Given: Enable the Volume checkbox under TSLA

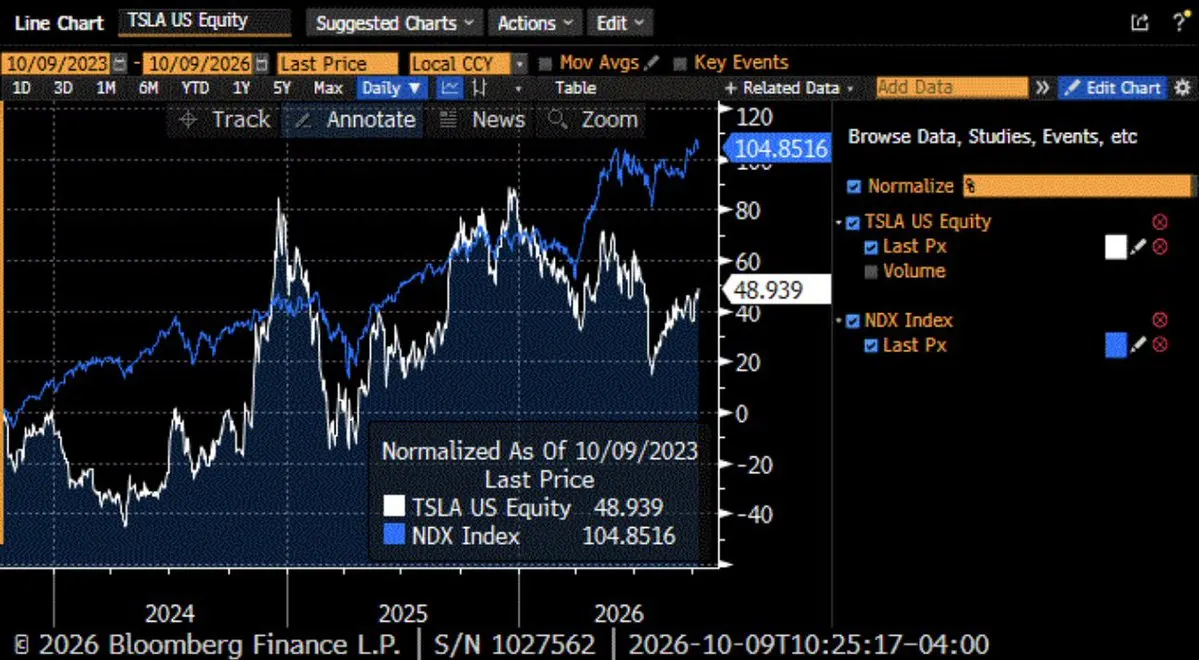Looking at the screenshot, I should click(x=871, y=271).
